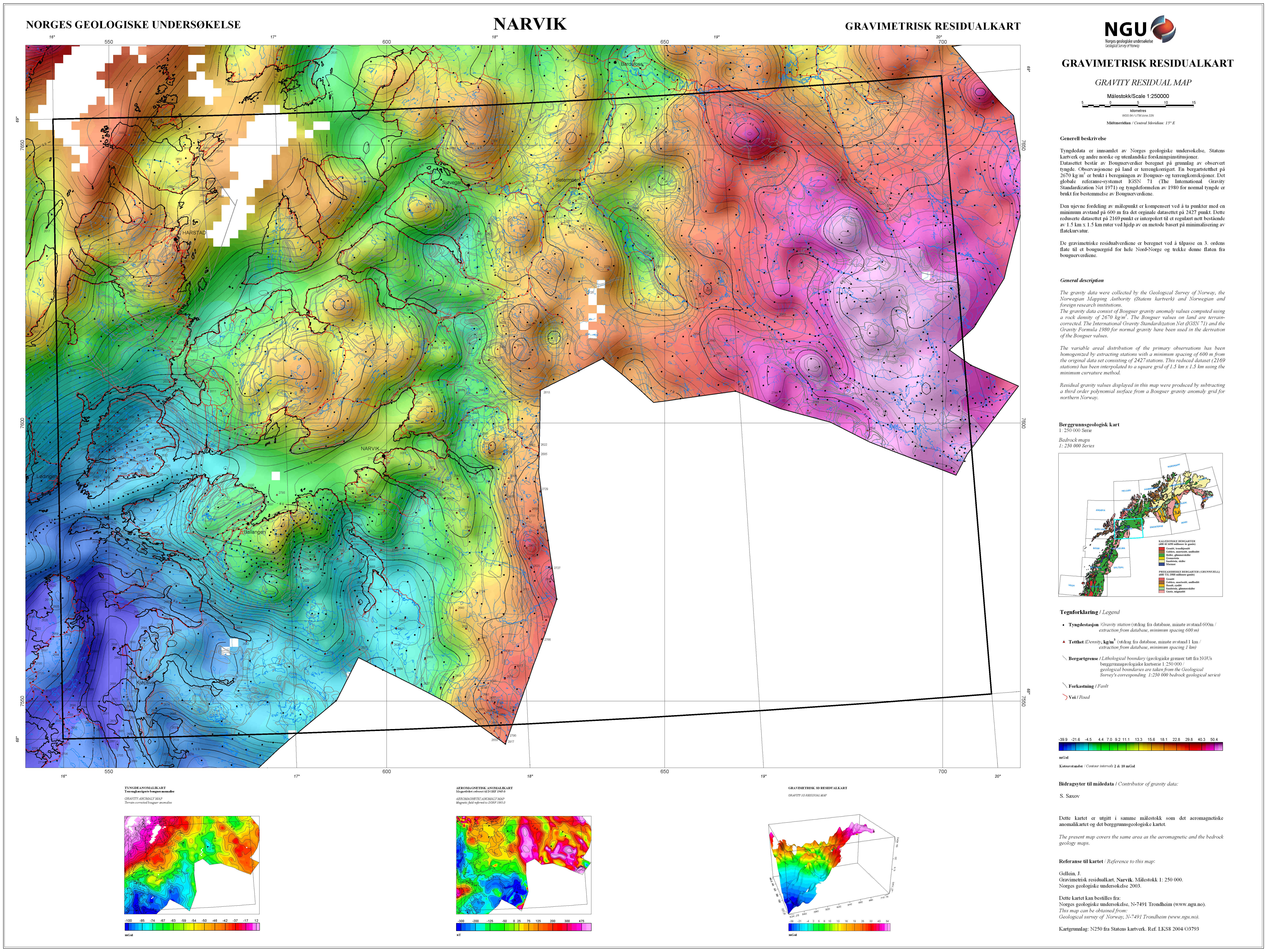
Task: Click the left 7650 northing grid label
Action: point(22,145)
